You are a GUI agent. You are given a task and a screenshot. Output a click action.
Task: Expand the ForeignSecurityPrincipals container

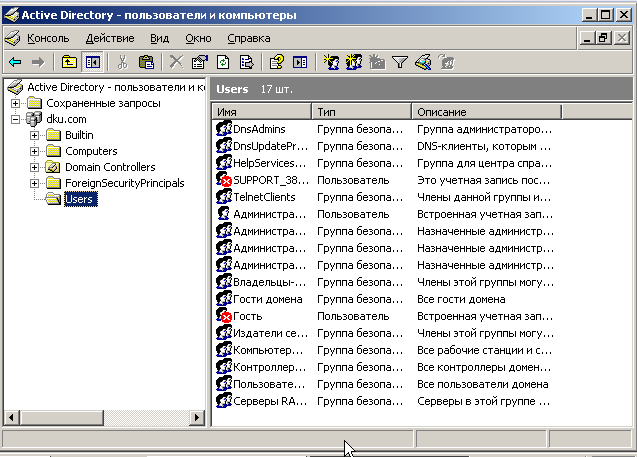pos(35,183)
